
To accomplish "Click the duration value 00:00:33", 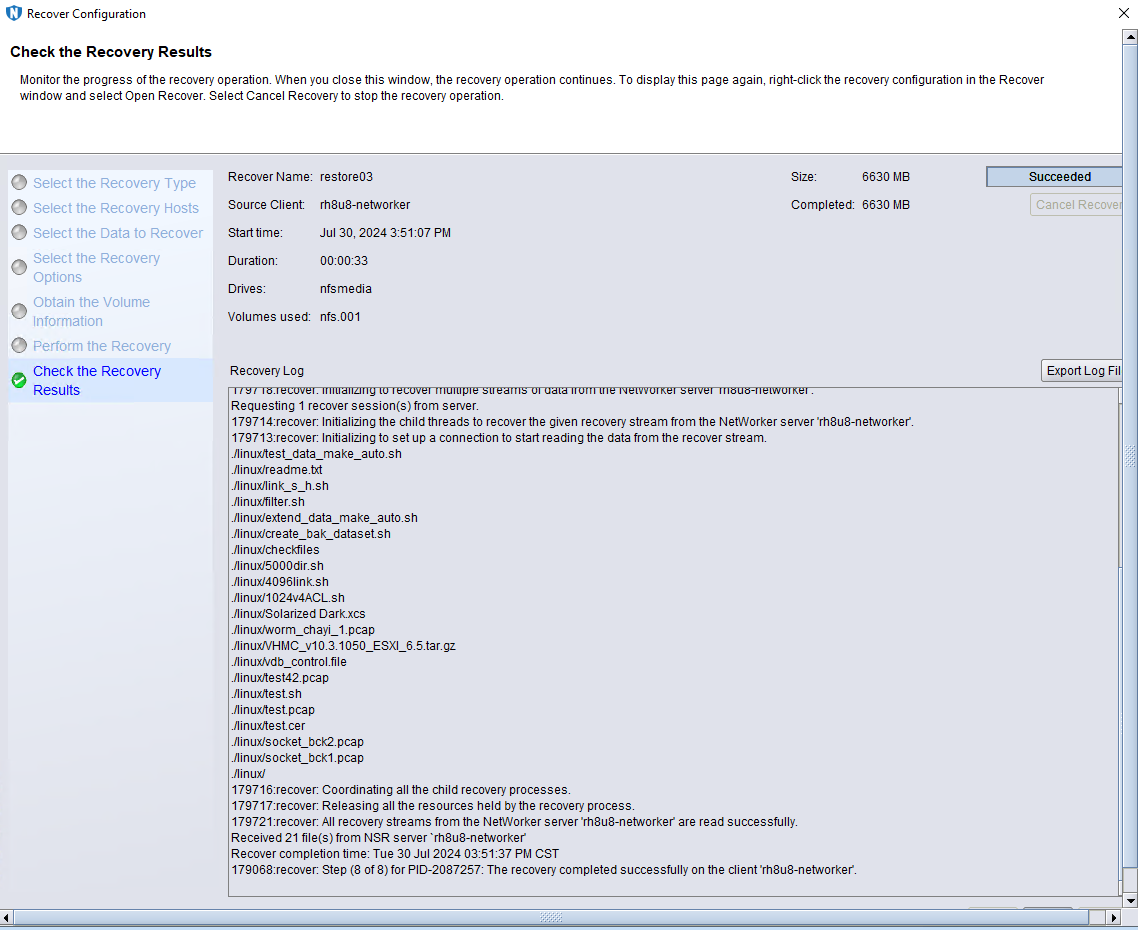I will point(344,261).
